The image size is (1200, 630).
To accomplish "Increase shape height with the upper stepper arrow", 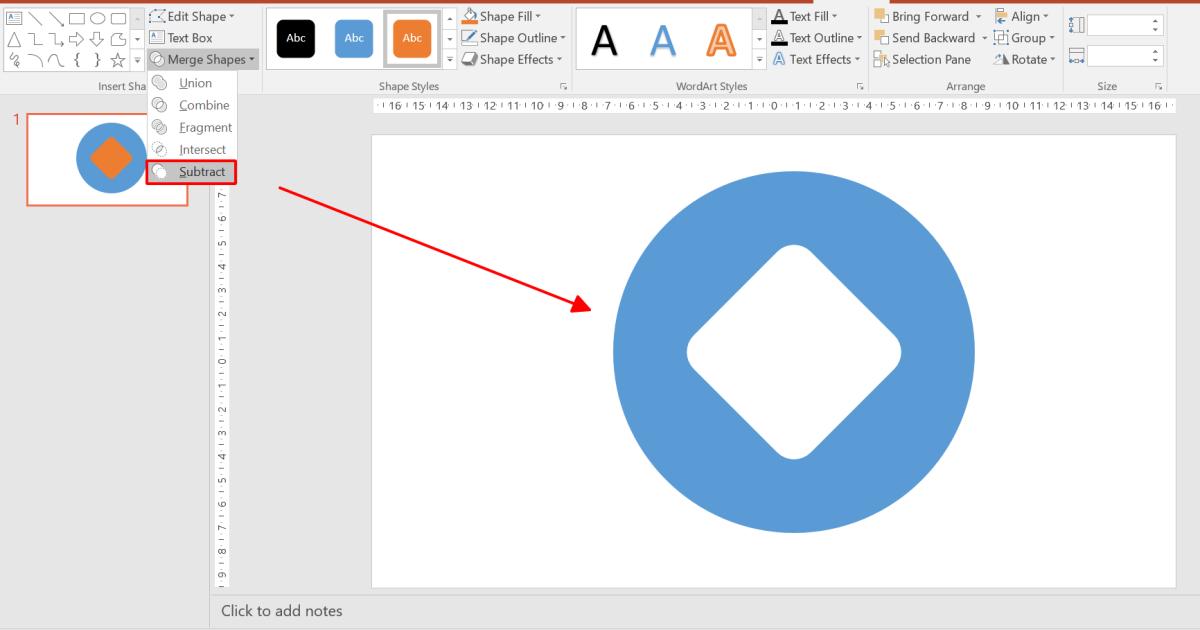I will click(1155, 21).
